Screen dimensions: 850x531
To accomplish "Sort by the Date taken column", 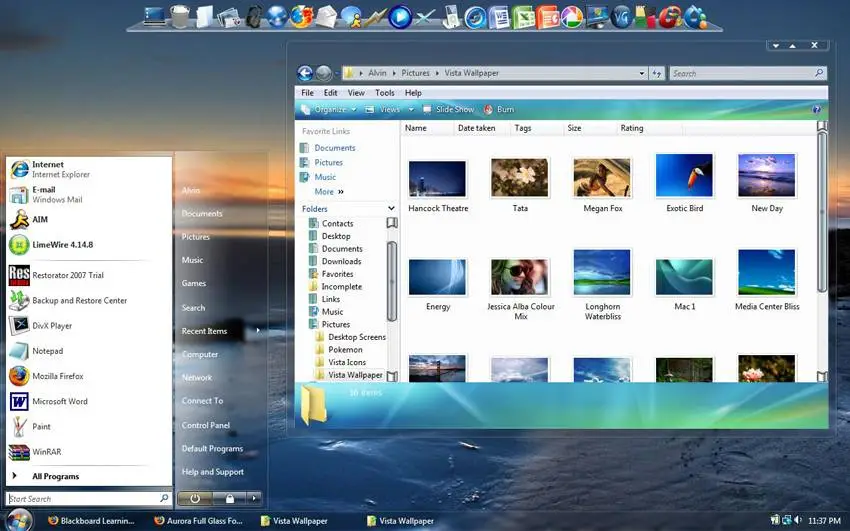I will tap(476, 128).
